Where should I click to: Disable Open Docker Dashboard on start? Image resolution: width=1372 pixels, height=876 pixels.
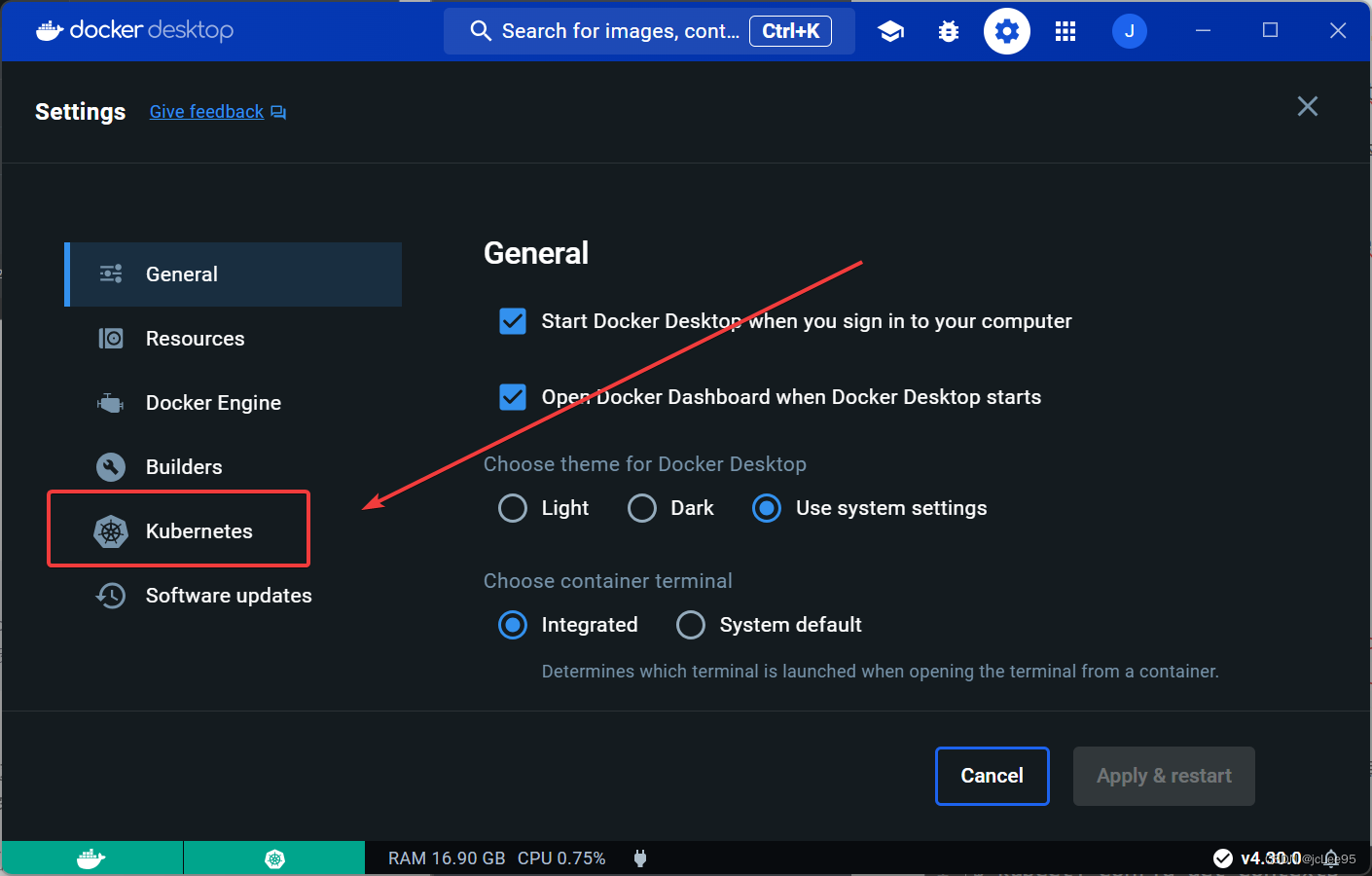(x=512, y=397)
